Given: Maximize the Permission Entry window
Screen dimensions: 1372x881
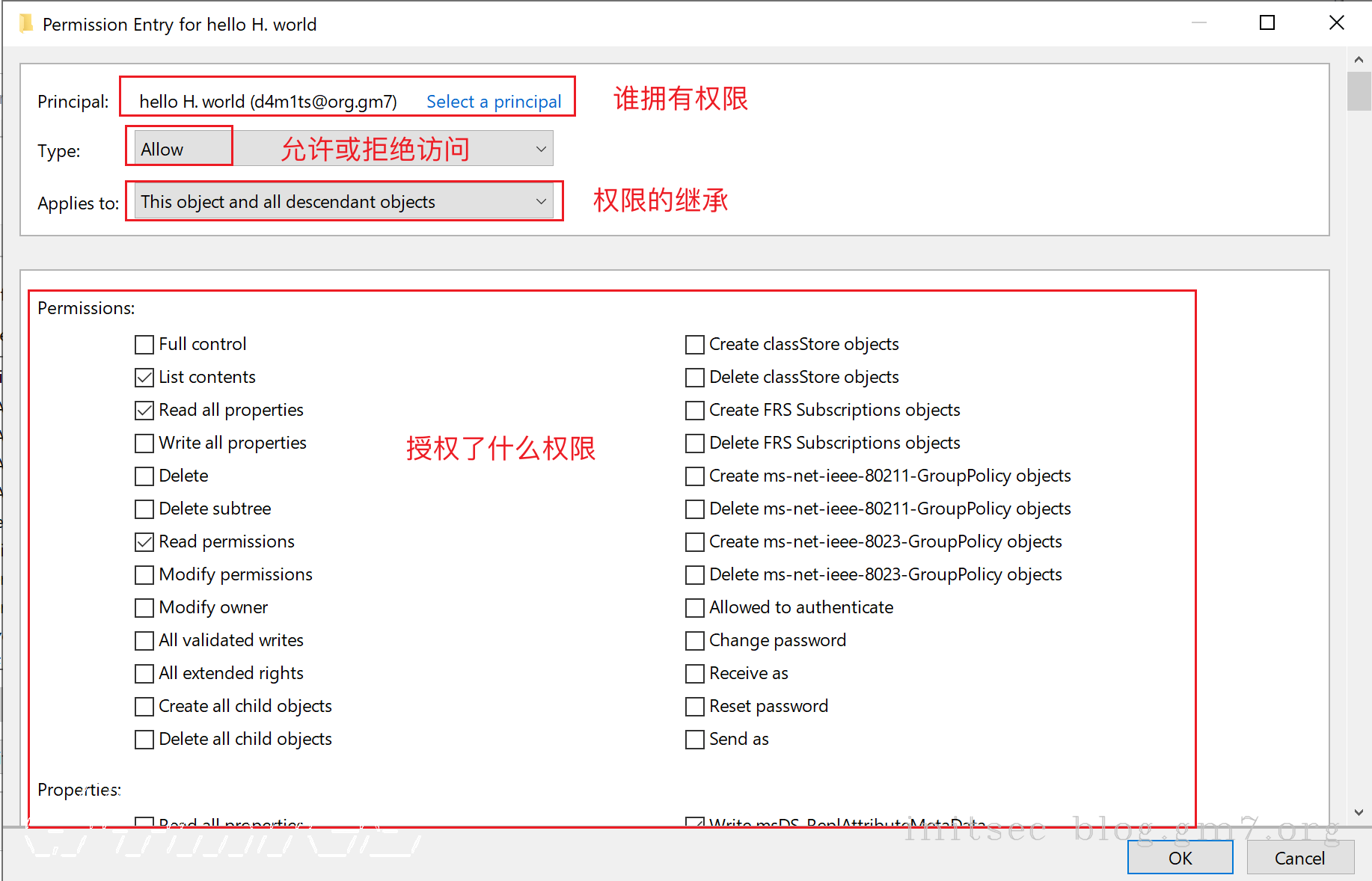Looking at the screenshot, I should [1267, 23].
